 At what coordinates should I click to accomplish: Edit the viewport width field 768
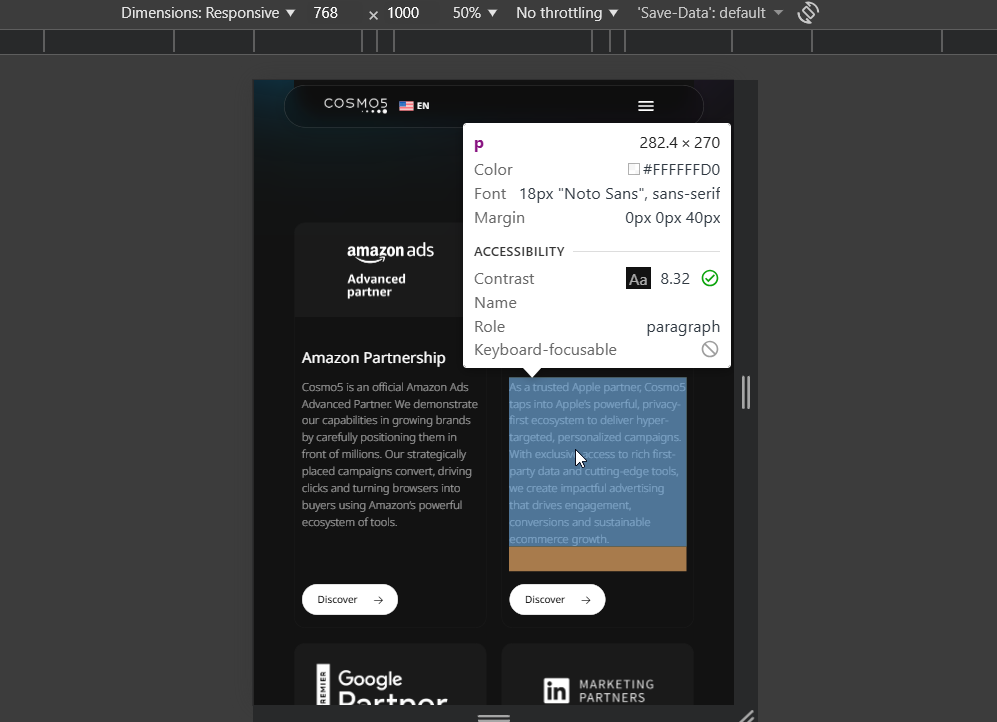pos(326,13)
